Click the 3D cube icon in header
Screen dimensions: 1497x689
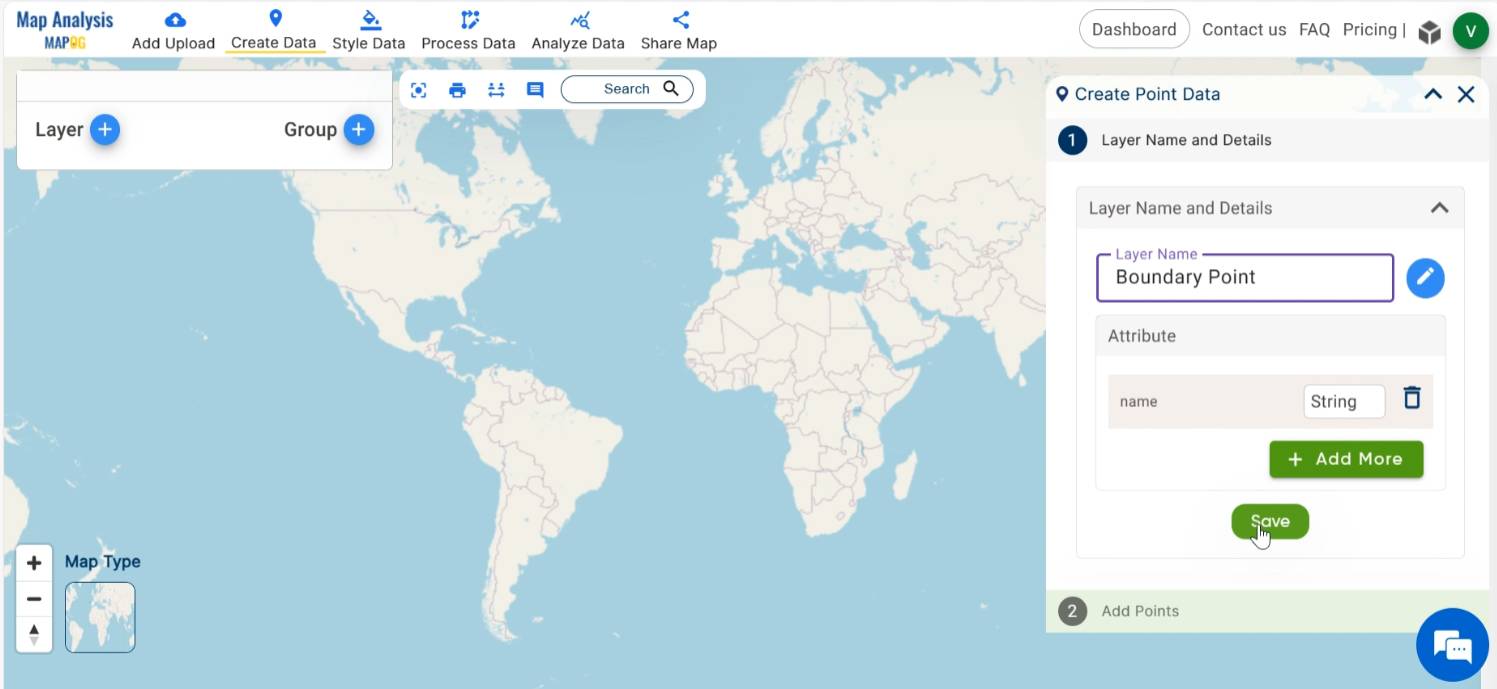tap(1429, 32)
